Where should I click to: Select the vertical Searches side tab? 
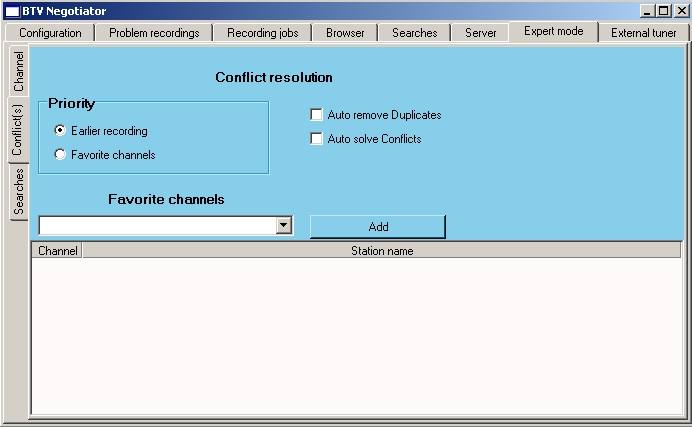coord(19,192)
